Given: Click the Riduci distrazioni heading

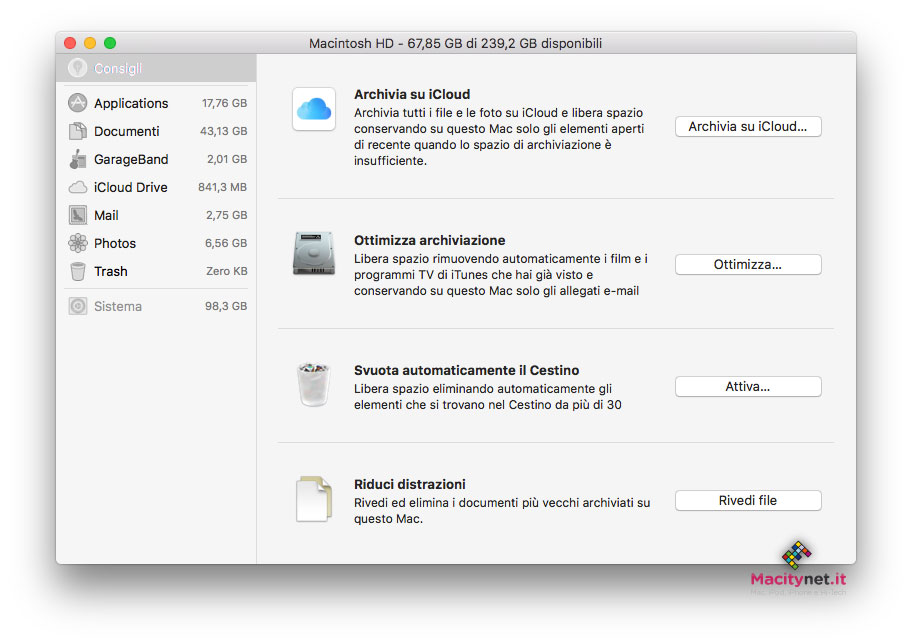Looking at the screenshot, I should [410, 484].
